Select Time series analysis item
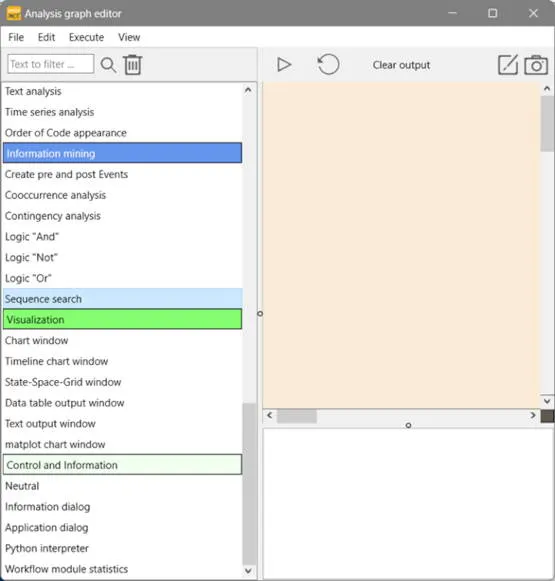The height and width of the screenshot is (581, 555). click(123, 112)
